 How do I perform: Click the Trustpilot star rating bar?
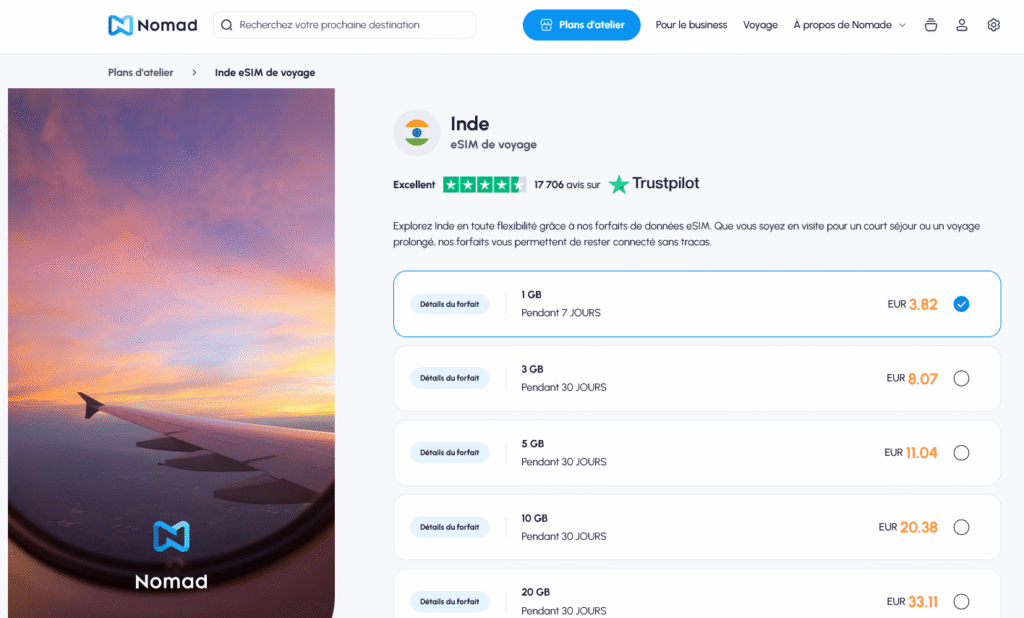point(485,184)
